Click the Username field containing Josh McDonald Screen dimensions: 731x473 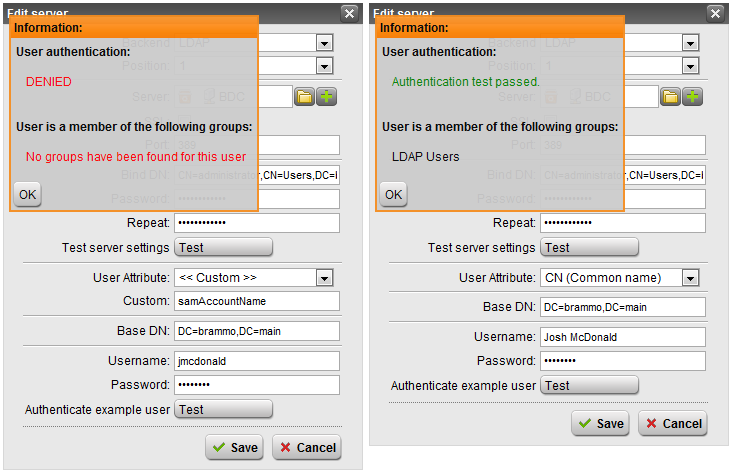pyautogui.click(x=623, y=337)
